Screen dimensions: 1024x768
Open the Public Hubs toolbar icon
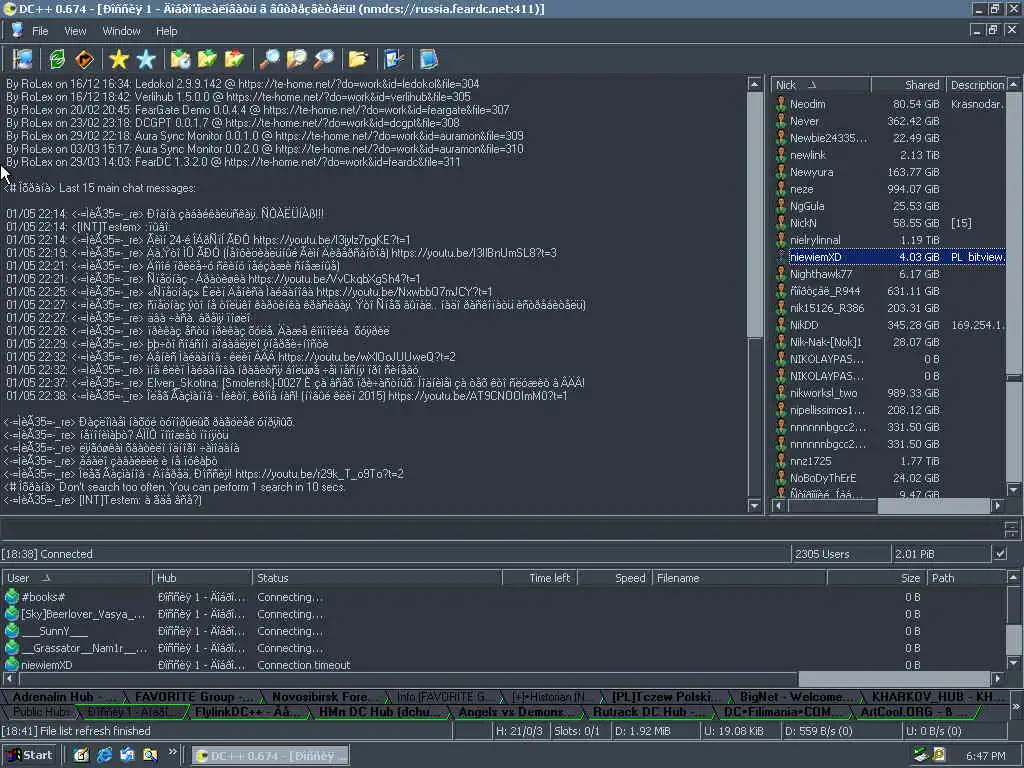[23, 59]
